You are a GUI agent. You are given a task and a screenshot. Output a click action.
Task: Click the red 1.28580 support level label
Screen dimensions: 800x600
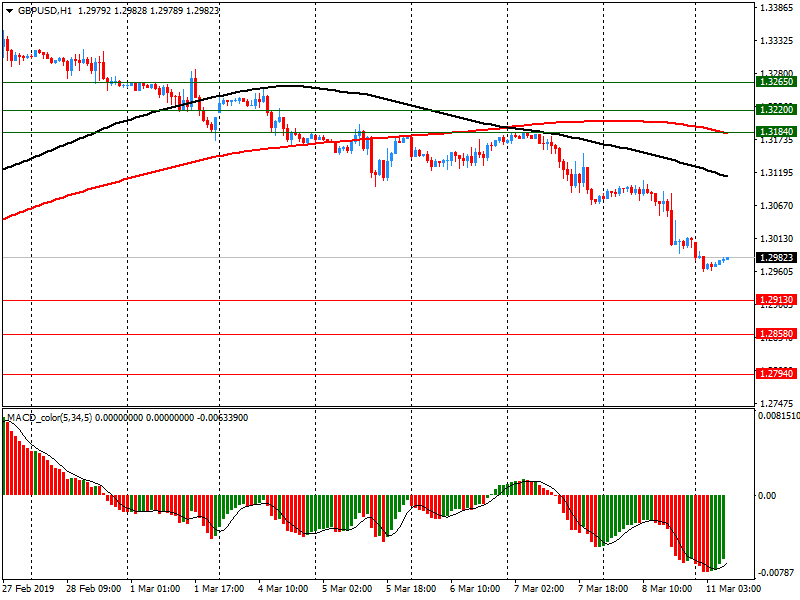coord(777,334)
